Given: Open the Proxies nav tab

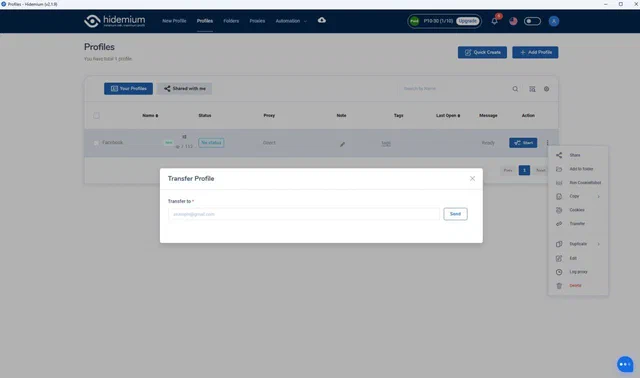Looking at the screenshot, I should [257, 21].
